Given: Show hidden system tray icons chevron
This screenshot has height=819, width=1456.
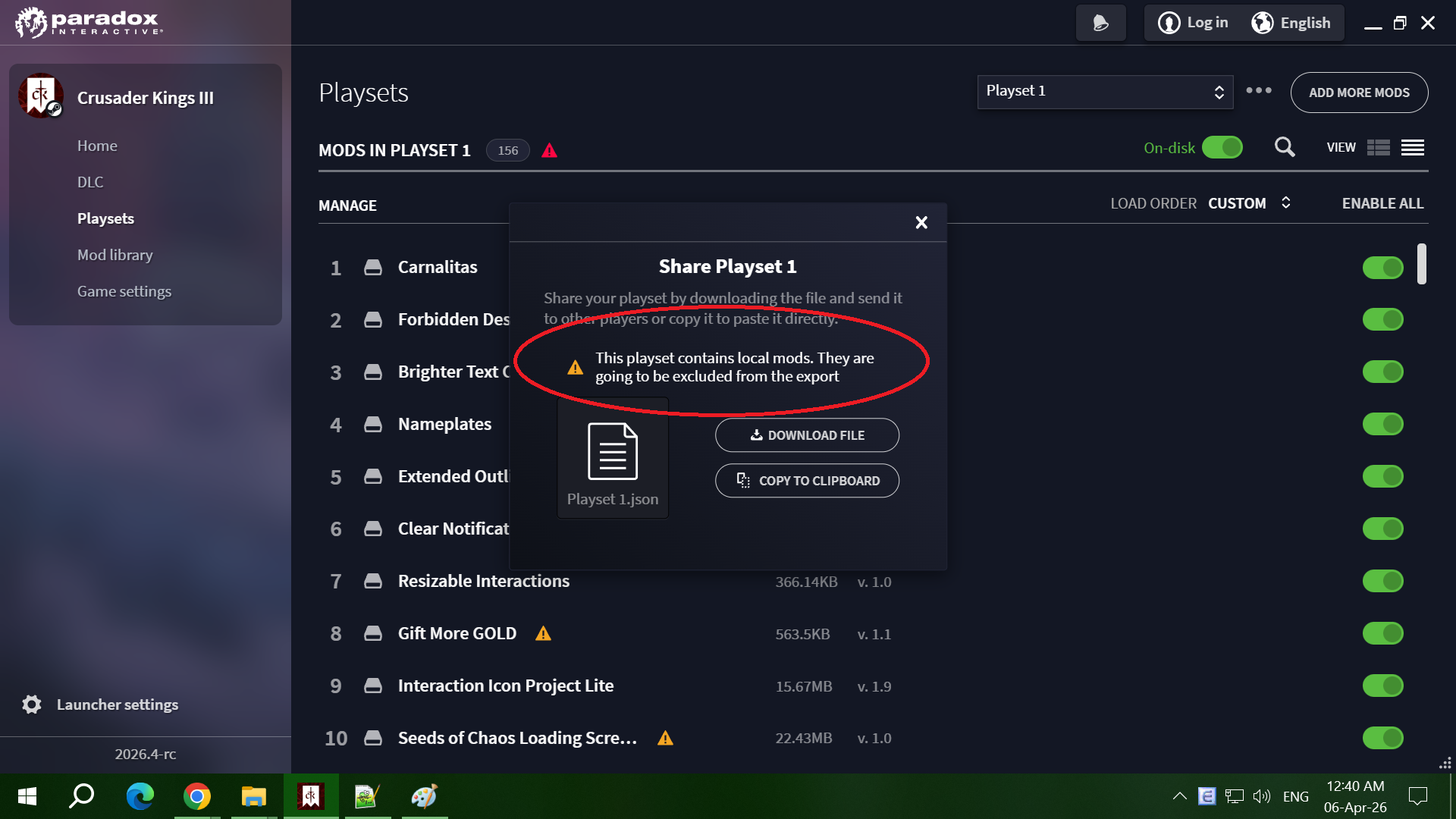Looking at the screenshot, I should coord(1180,796).
